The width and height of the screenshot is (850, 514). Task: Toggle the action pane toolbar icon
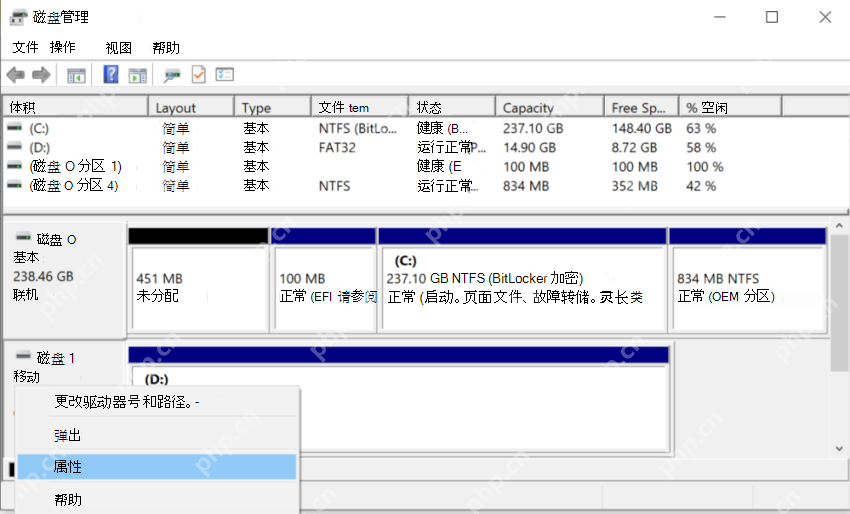click(138, 75)
